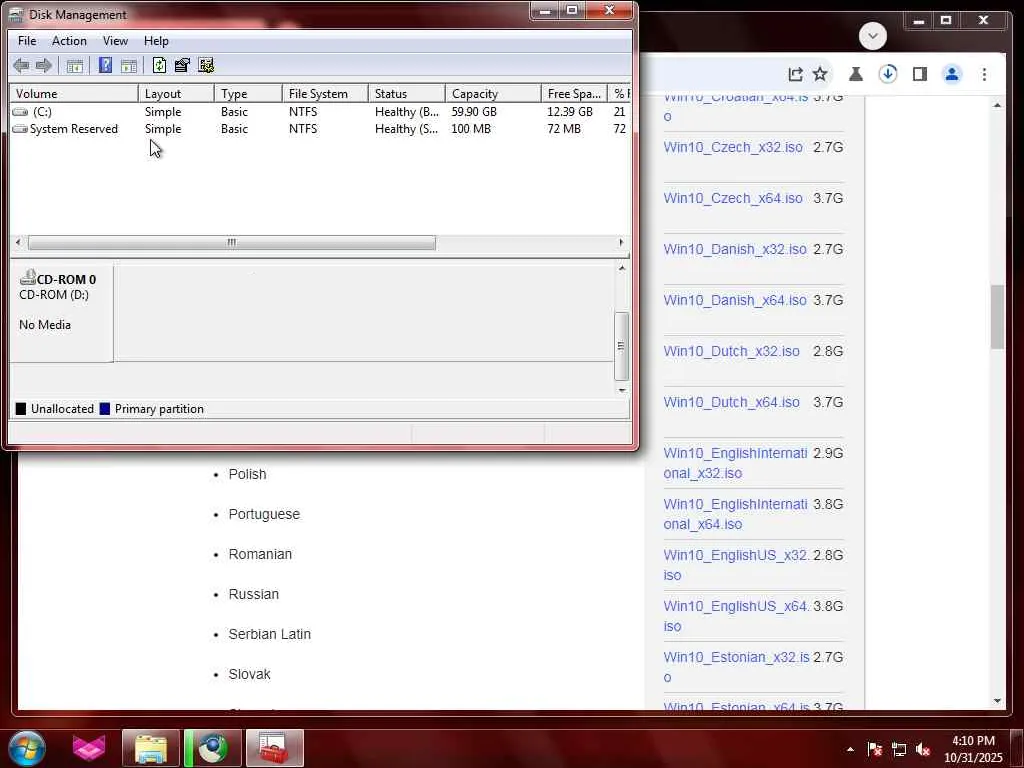Open the browser downloads icon
The image size is (1024, 768).
tap(888, 74)
